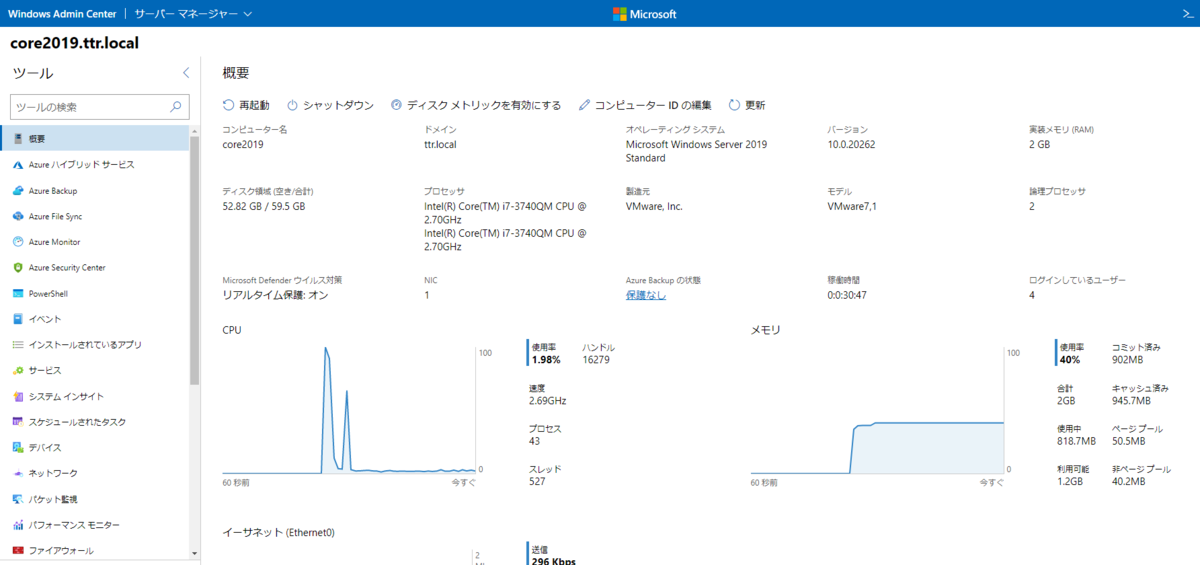This screenshot has height=565, width=1200.
Task: Click the シャットダウン button
Action: coord(331,105)
